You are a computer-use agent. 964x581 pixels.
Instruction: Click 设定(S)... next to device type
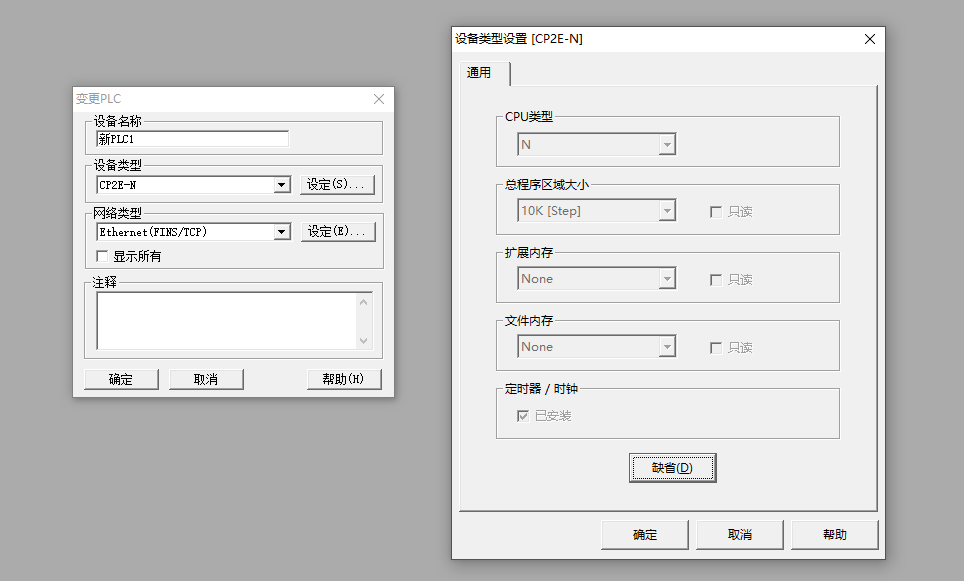tap(337, 185)
